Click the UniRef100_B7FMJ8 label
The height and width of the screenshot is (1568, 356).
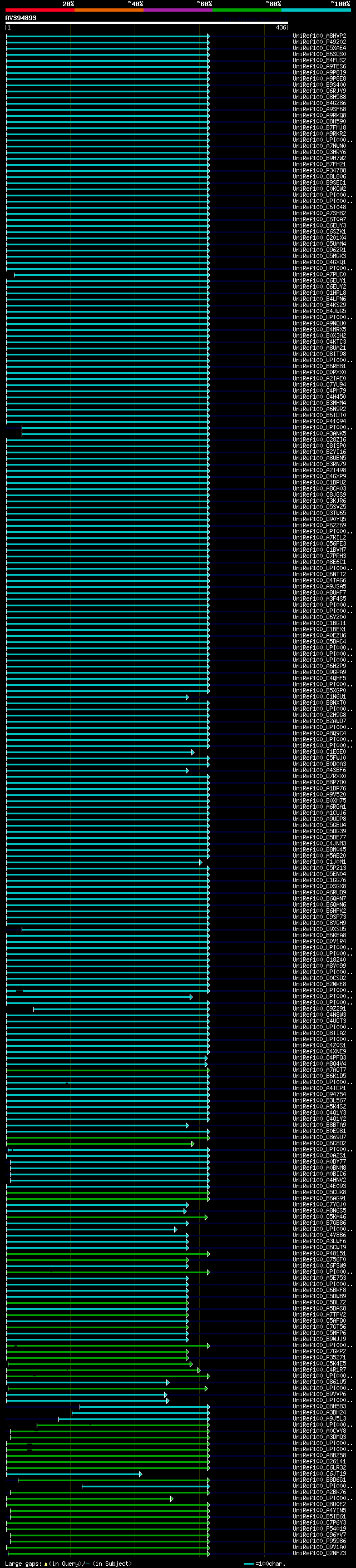(x=319, y=128)
